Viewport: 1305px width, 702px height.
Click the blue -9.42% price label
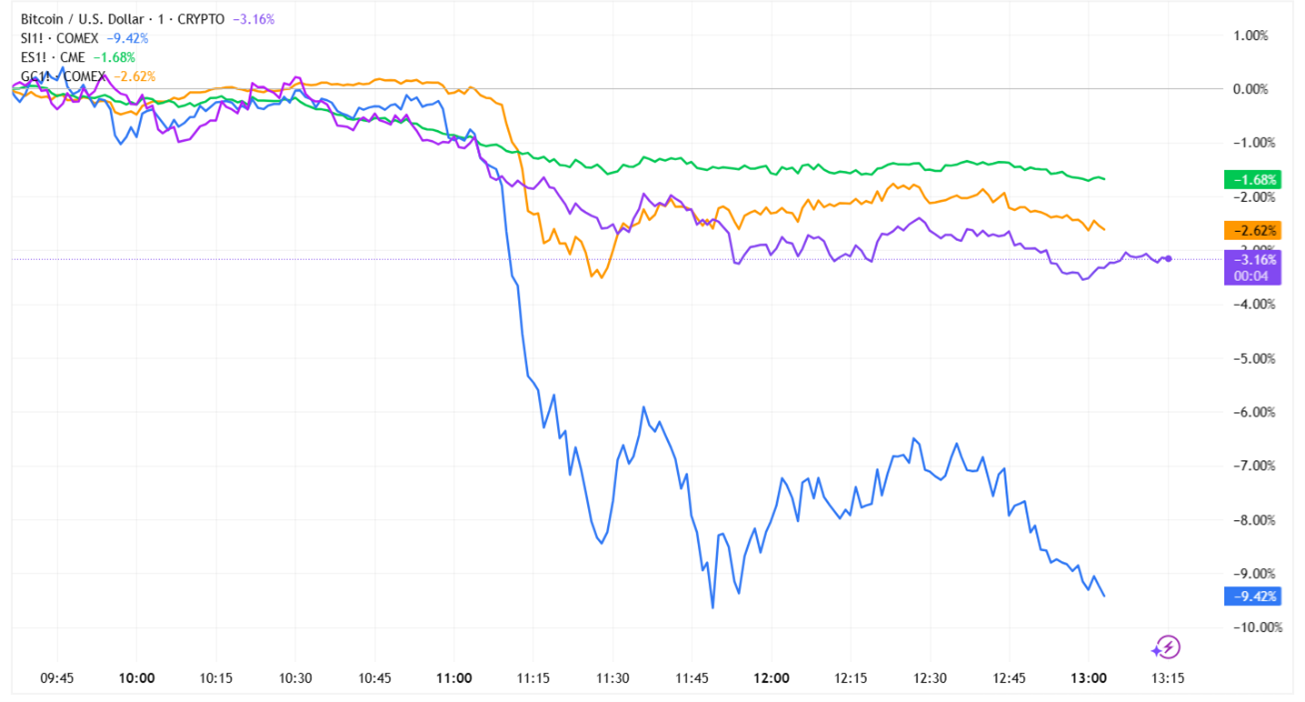tap(1250, 597)
